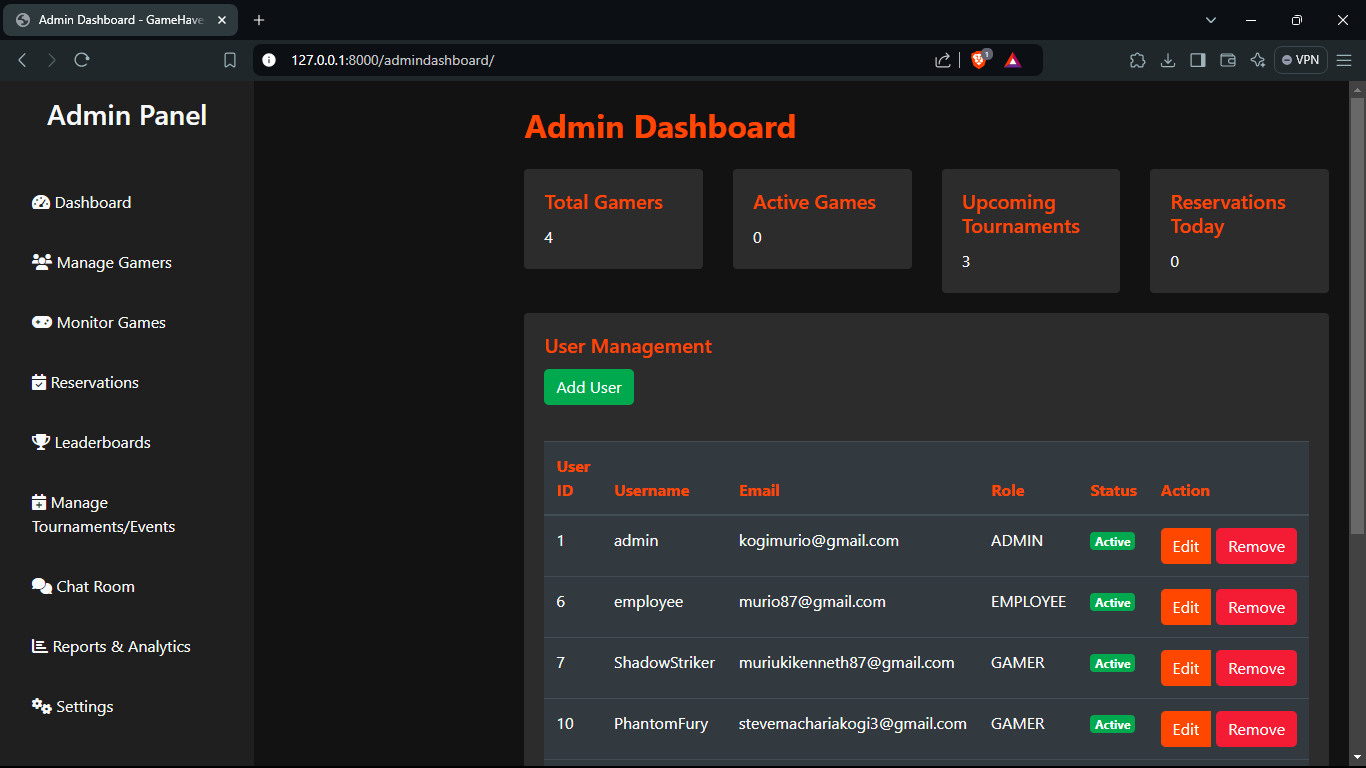The width and height of the screenshot is (1366, 768).
Task: Open the browser hamburger menu
Action: click(x=1344, y=60)
